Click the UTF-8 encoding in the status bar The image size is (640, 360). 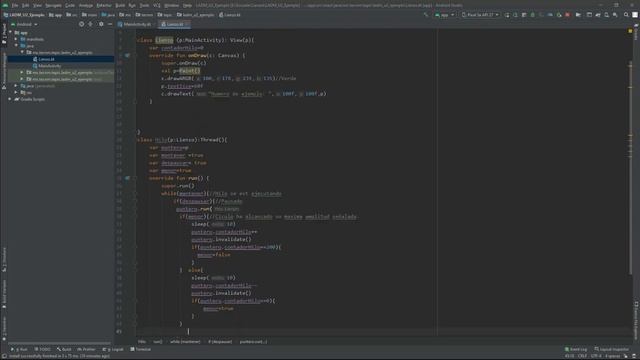point(596,356)
